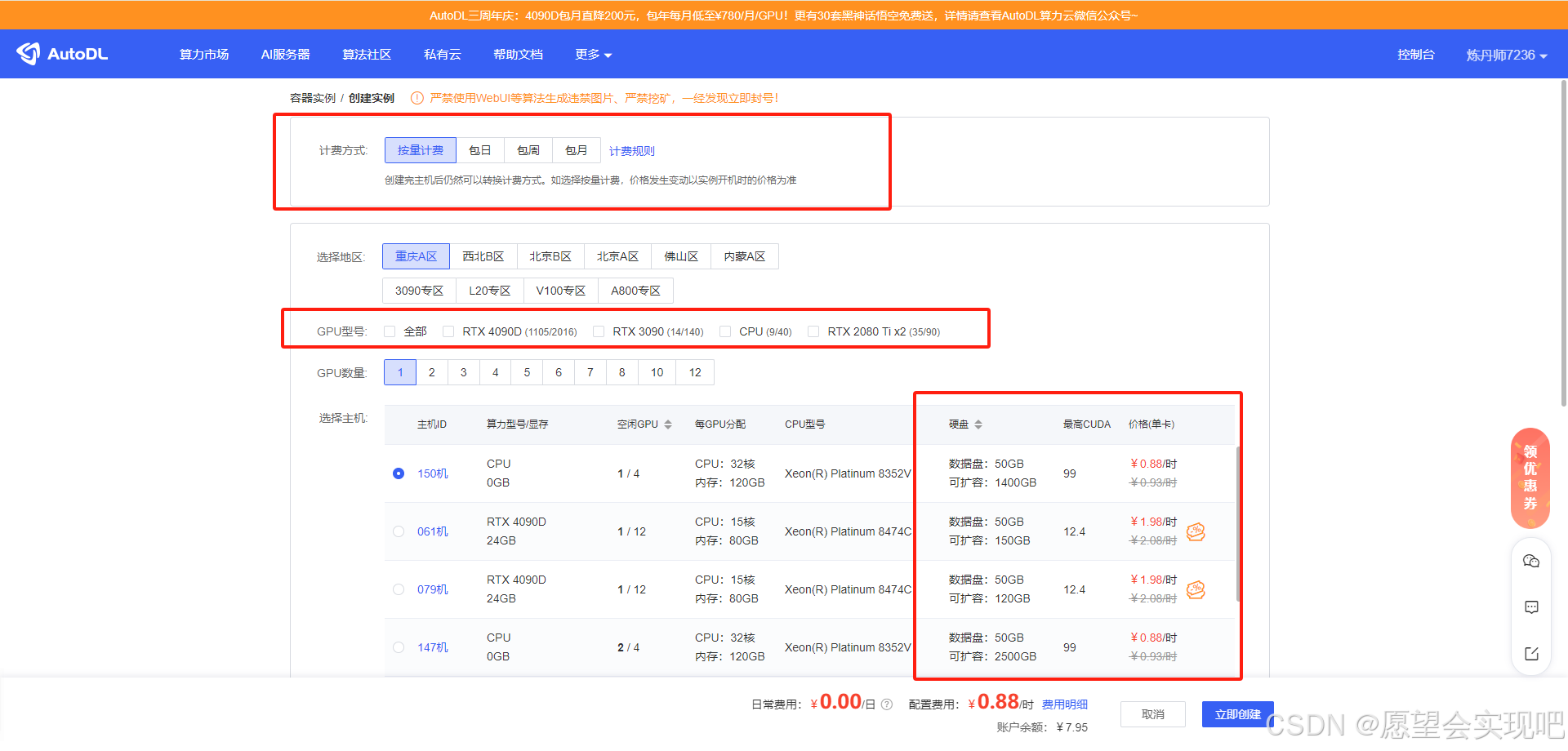Select region 北京A区
Screen dimensions: 1568x751
(617, 256)
